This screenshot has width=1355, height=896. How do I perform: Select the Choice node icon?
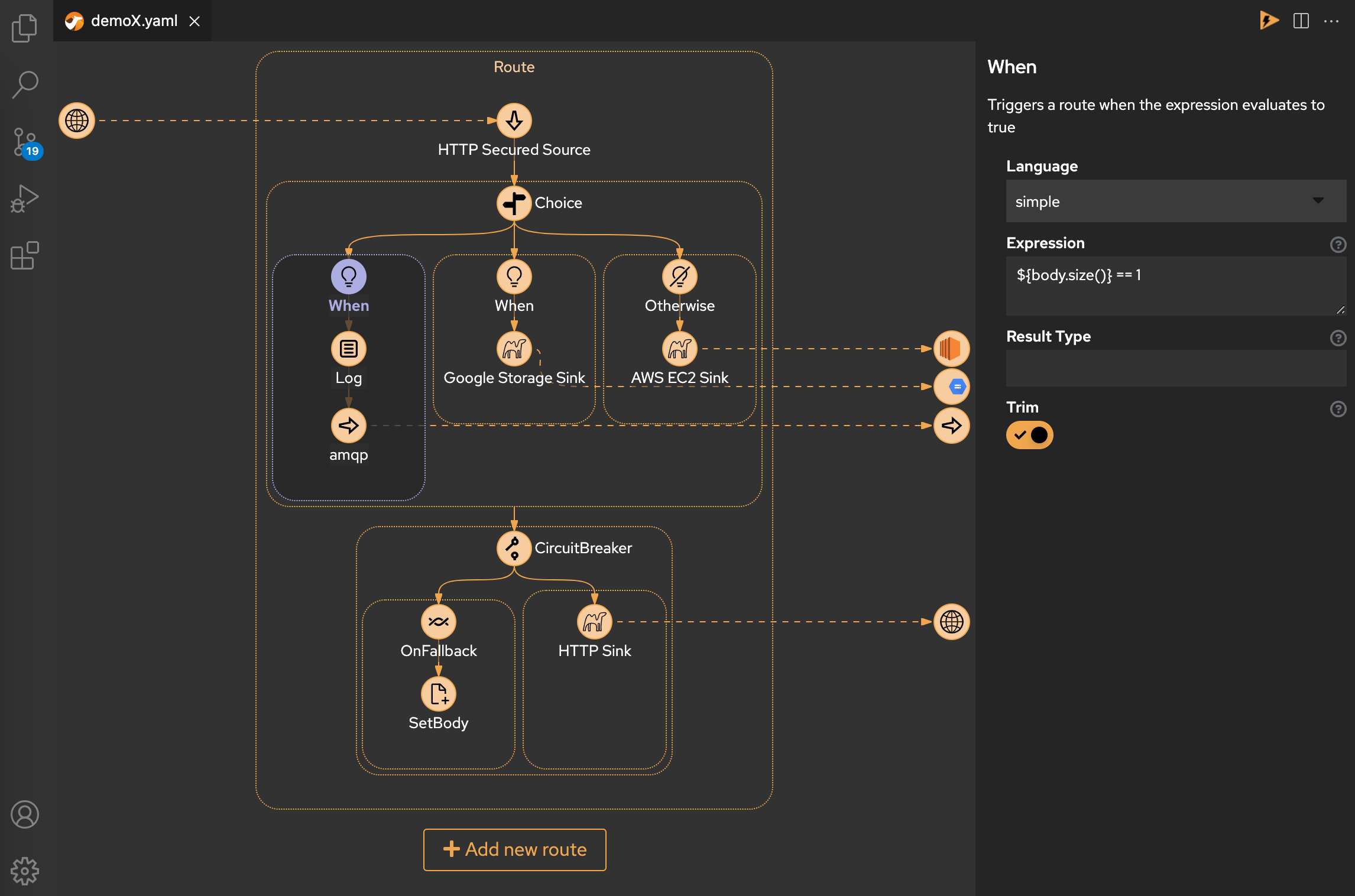[514, 203]
